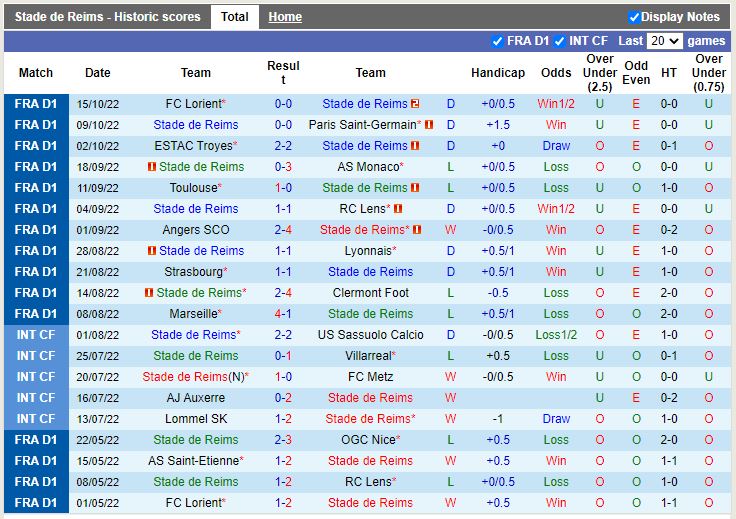Open FC Lorient team link dated 15/10/22
Viewport: 736px width, 519px height.
click(193, 104)
